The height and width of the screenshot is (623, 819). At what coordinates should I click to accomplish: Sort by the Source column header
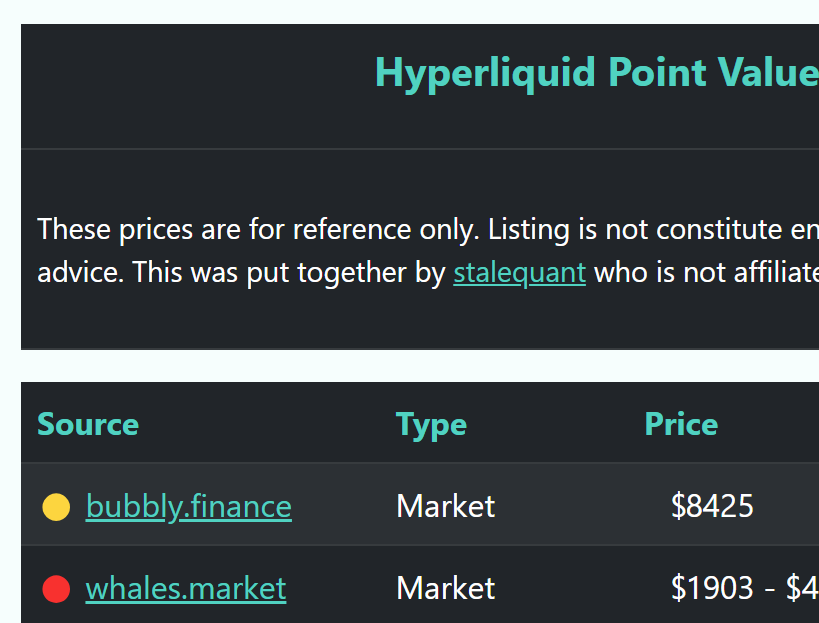pyautogui.click(x=88, y=424)
